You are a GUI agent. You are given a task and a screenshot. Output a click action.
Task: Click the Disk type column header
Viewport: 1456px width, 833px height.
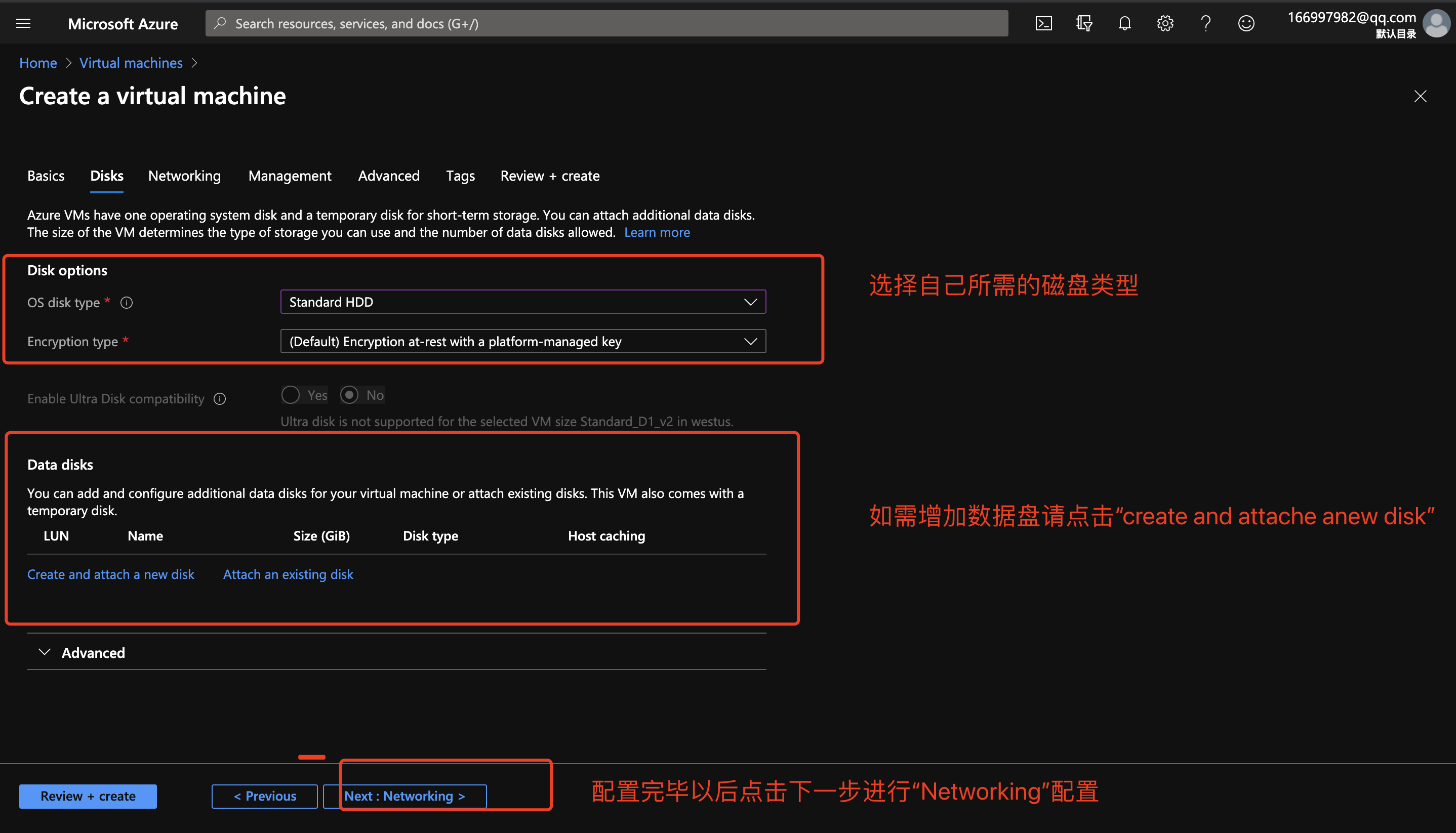pyautogui.click(x=430, y=536)
